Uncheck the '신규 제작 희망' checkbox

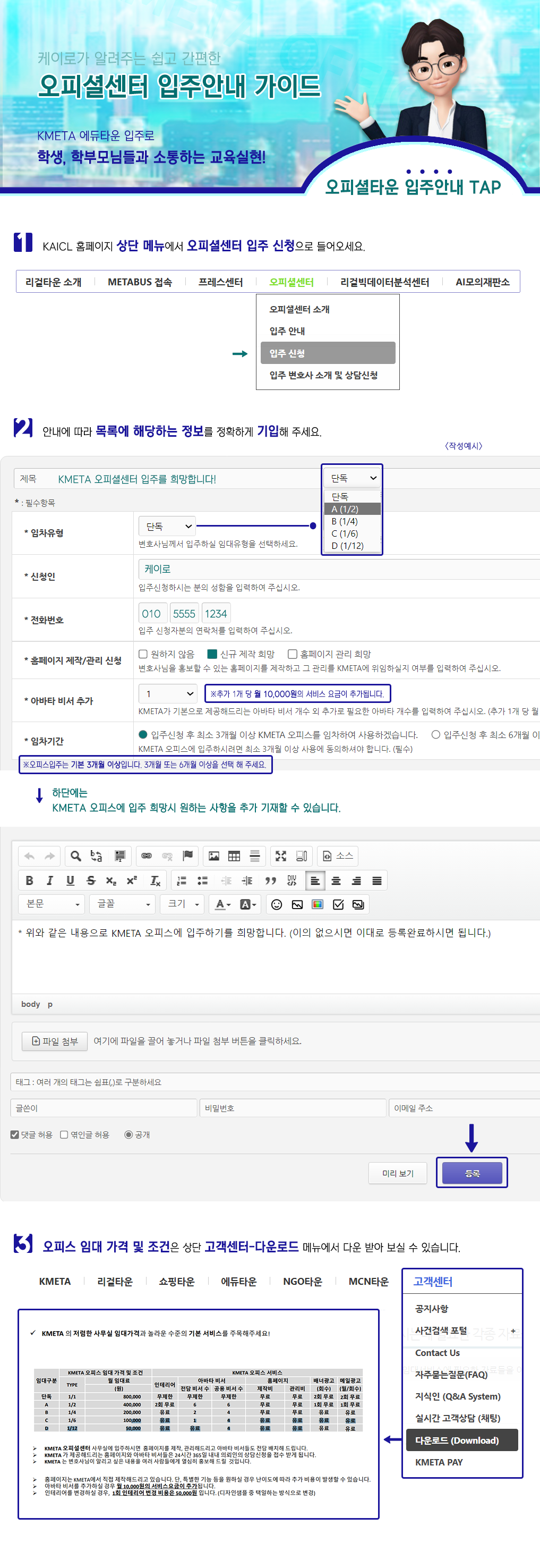212,654
